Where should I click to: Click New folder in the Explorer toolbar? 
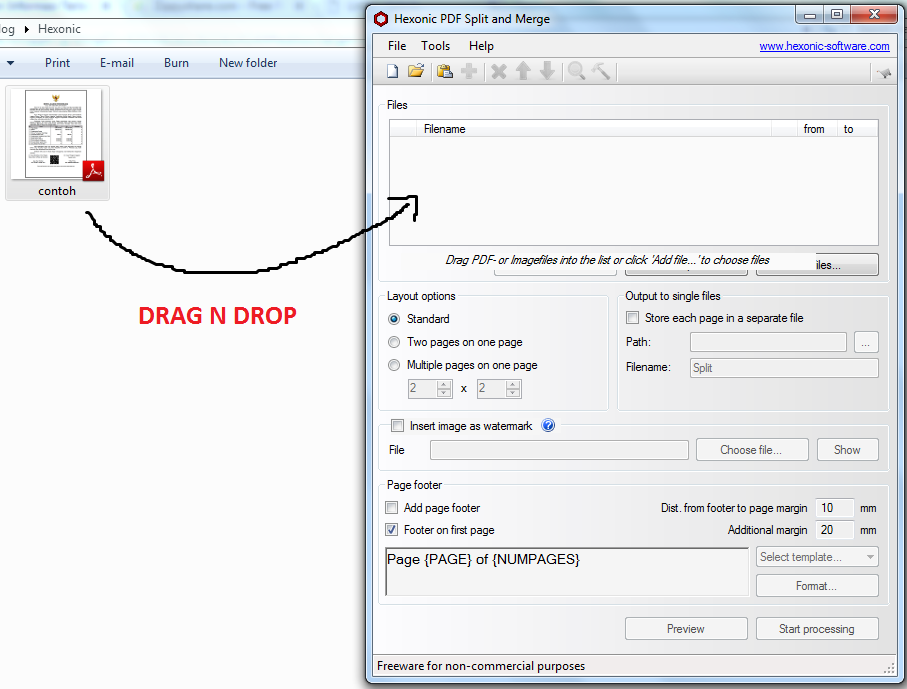tap(248, 63)
